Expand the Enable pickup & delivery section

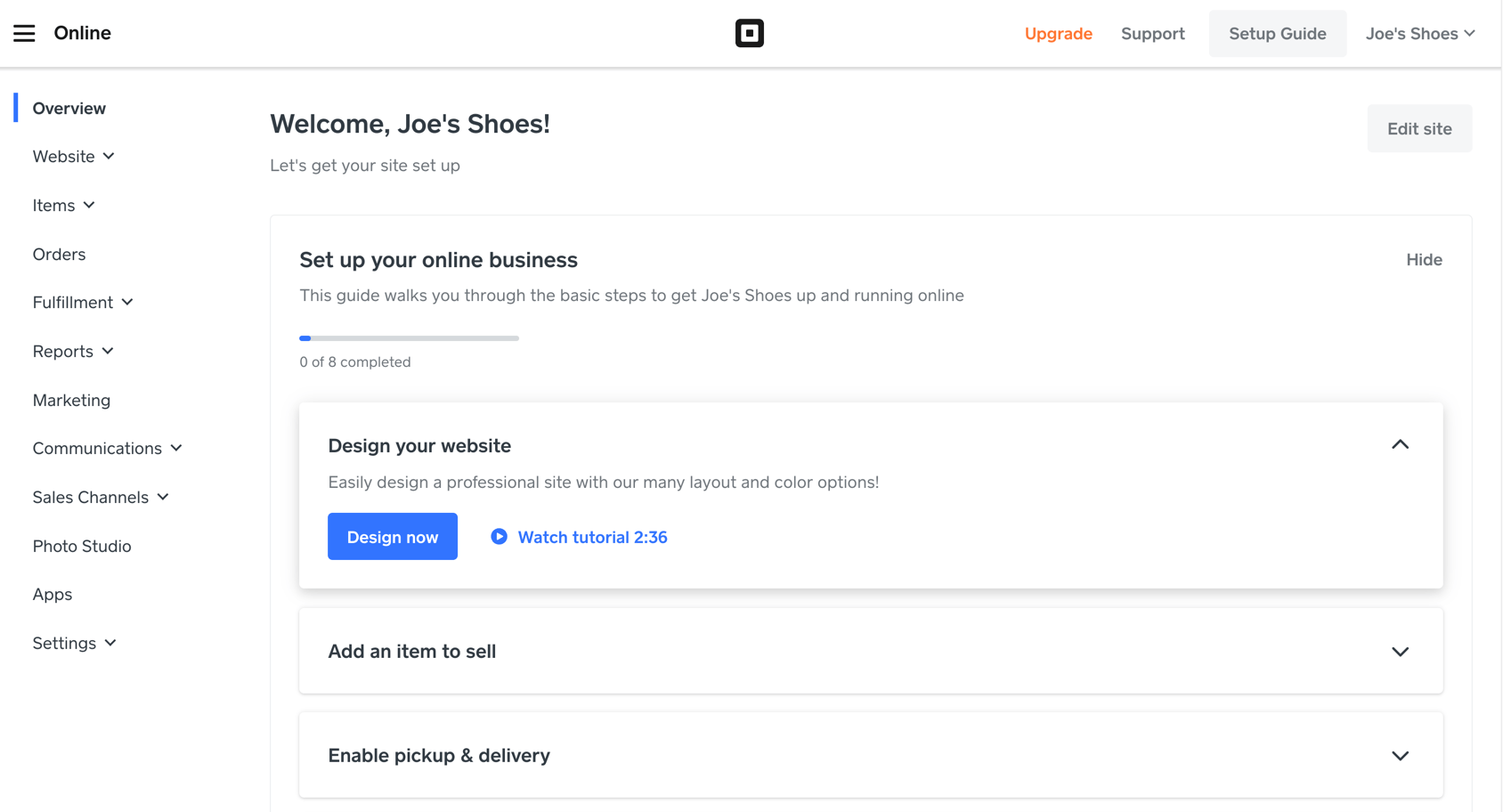(1400, 756)
